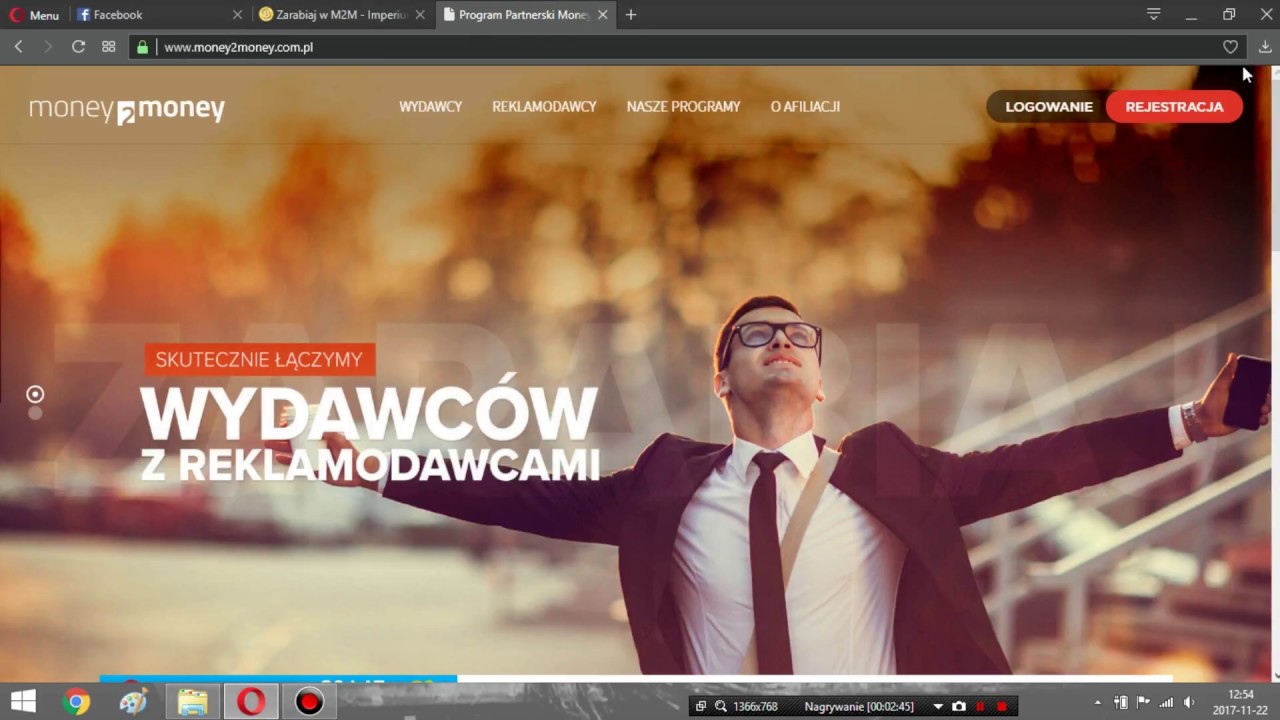Bookmark page with the heart icon
The height and width of the screenshot is (720, 1280).
click(1230, 47)
